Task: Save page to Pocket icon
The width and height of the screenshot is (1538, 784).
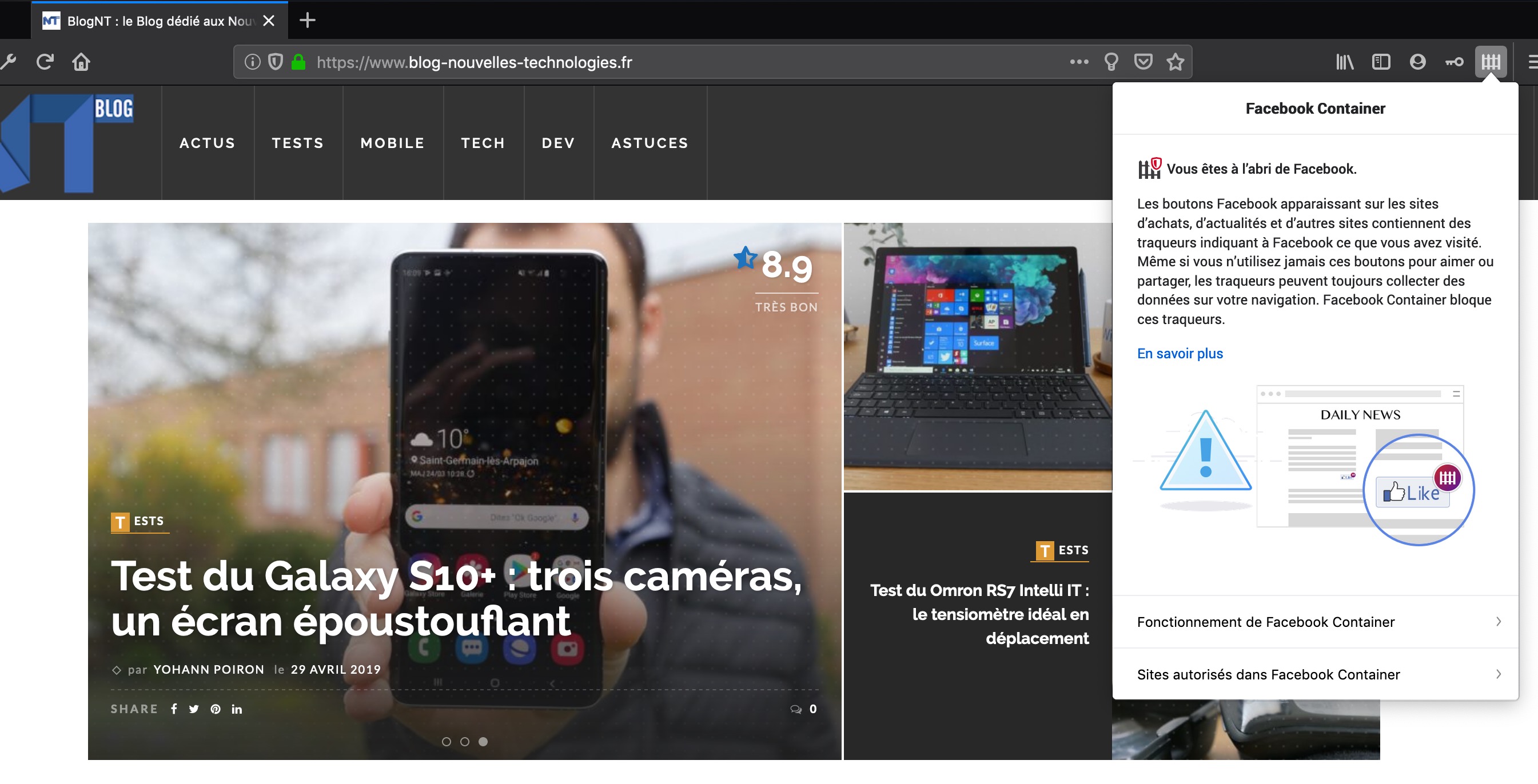Action: [1143, 62]
